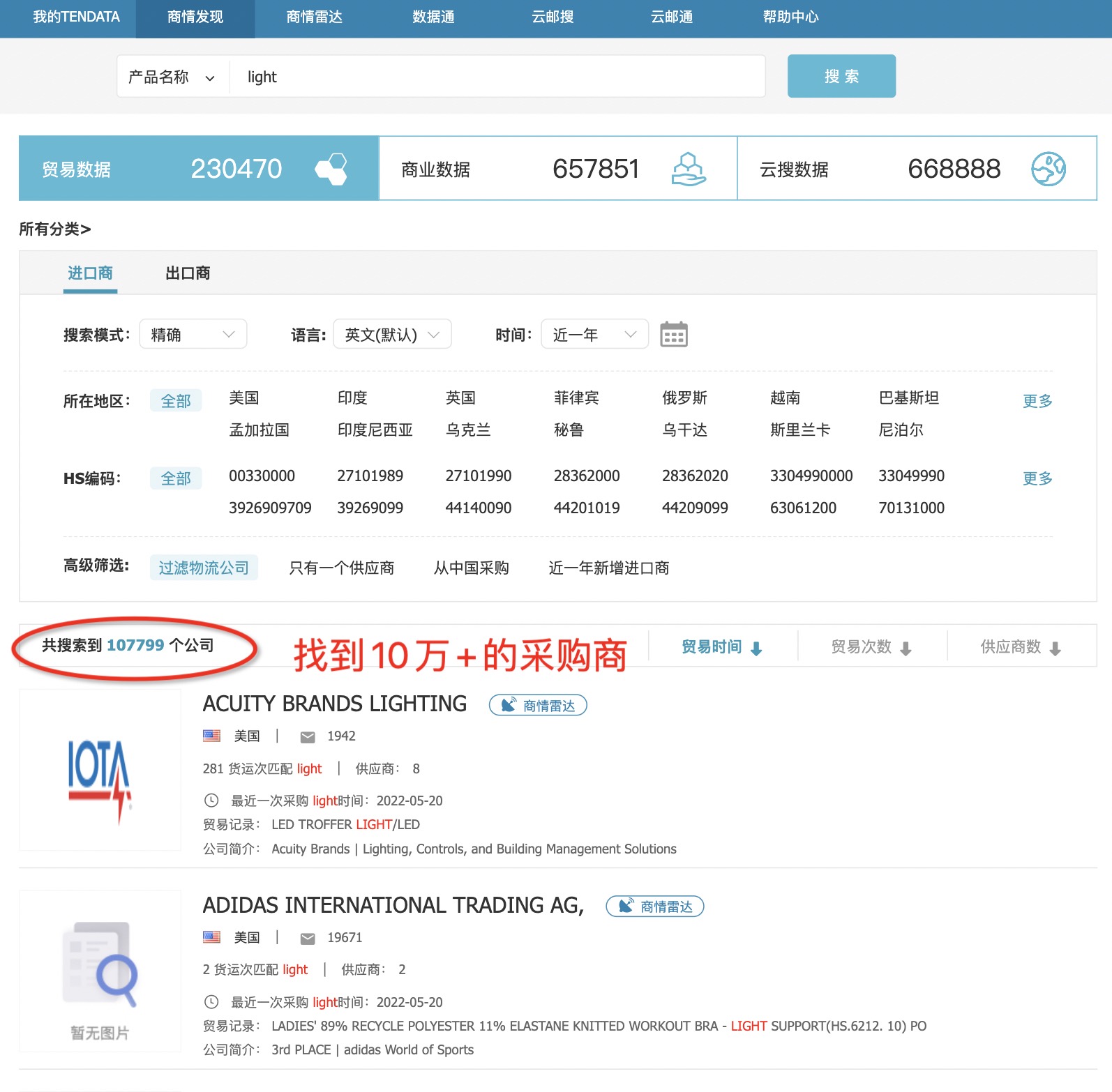Switch to the 出口商 tab
Image resolution: width=1112 pixels, height=1092 pixels.
(188, 273)
